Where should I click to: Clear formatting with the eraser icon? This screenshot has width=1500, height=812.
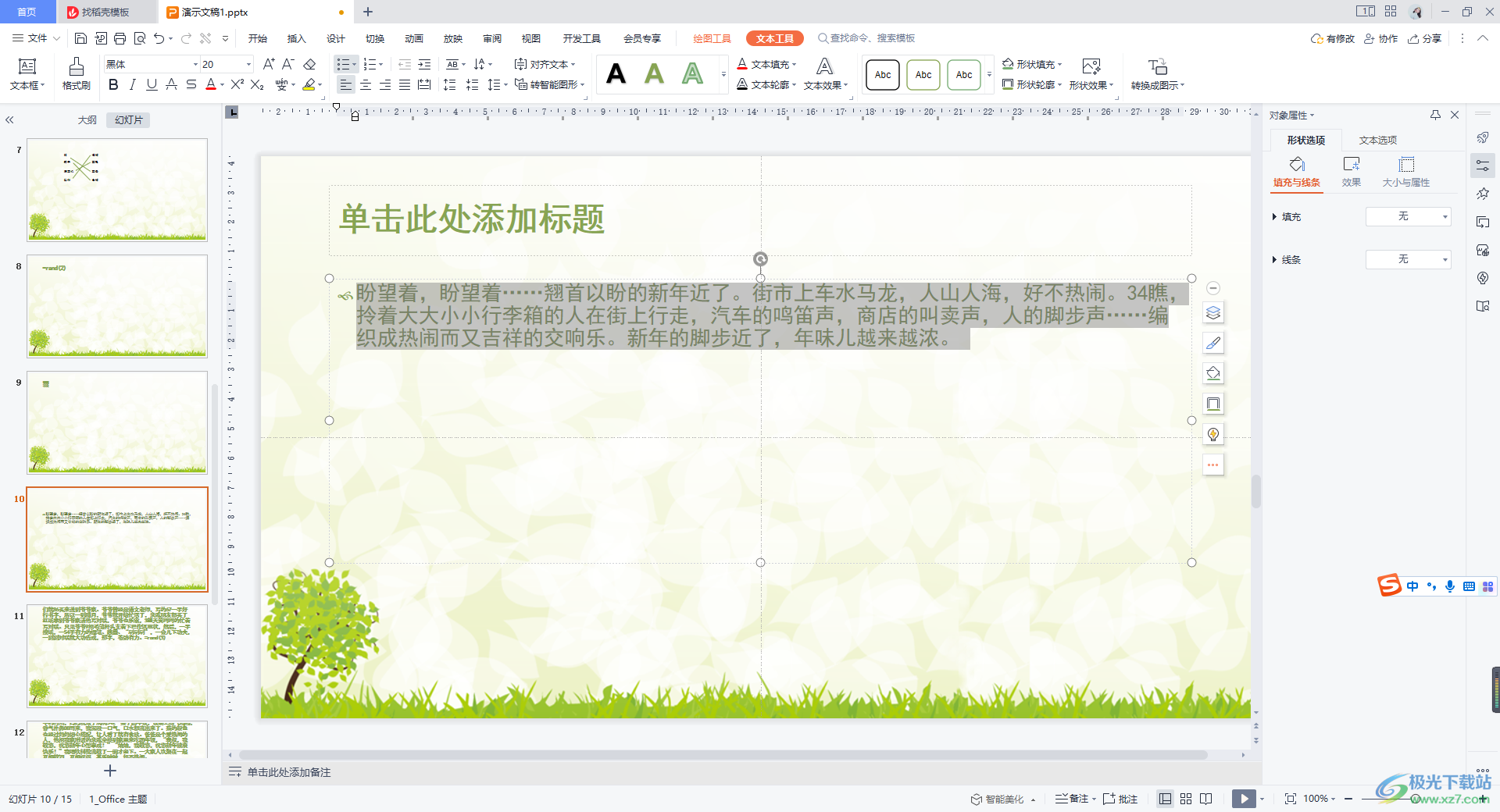(x=309, y=64)
